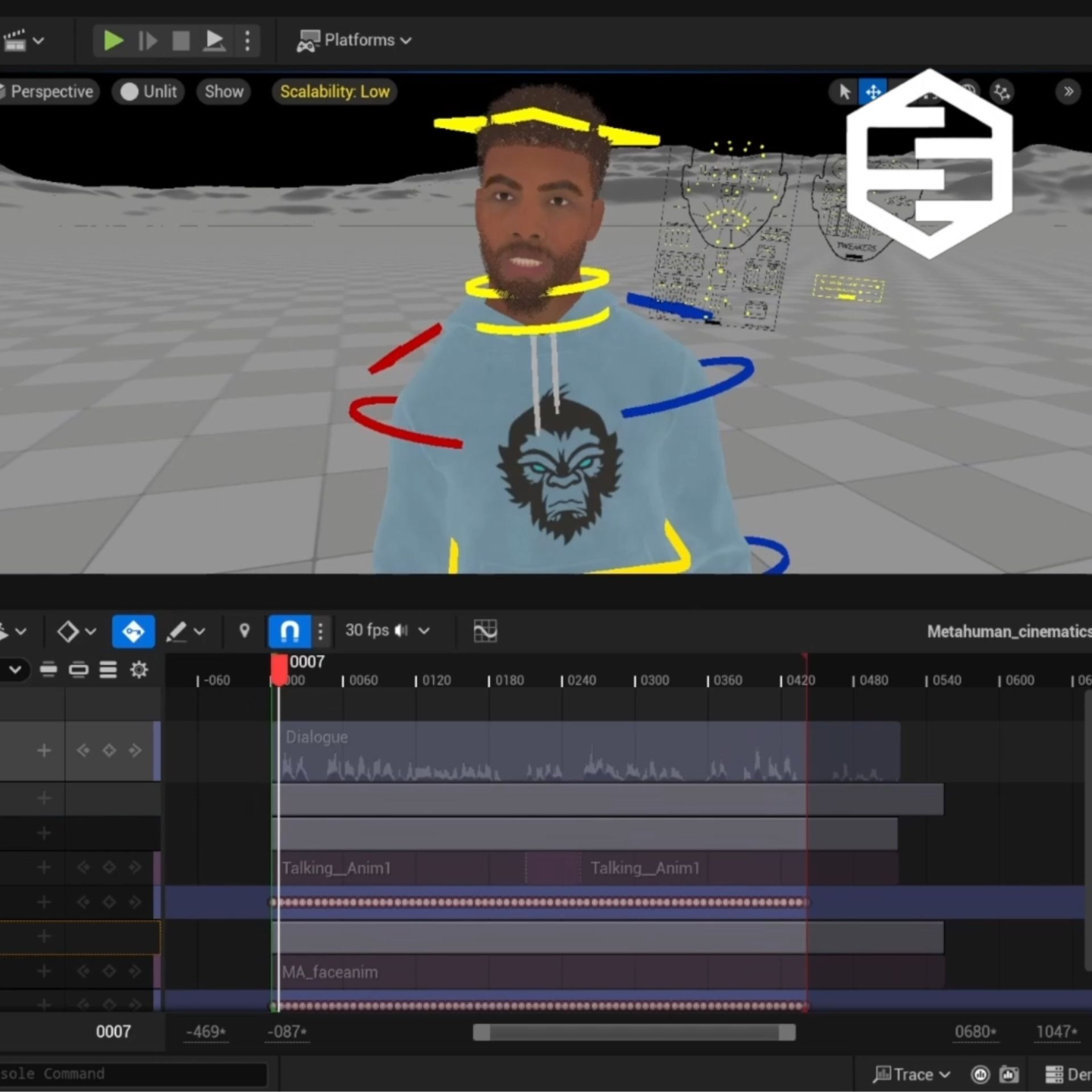Image resolution: width=1092 pixels, height=1092 pixels.
Task: Toggle the magnet snapping button
Action: 290,631
